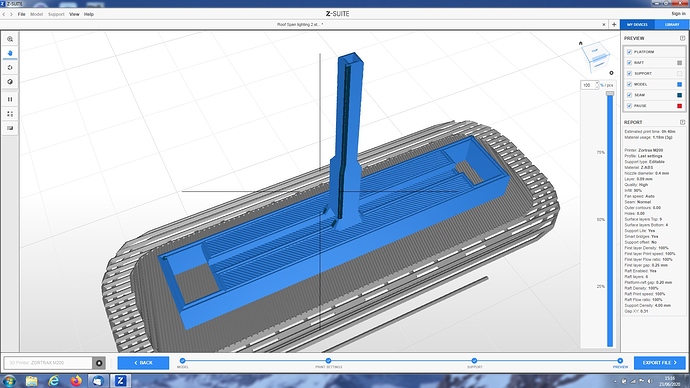
Task: Go back with menu bar left arrow
Action: (x=4, y=15)
